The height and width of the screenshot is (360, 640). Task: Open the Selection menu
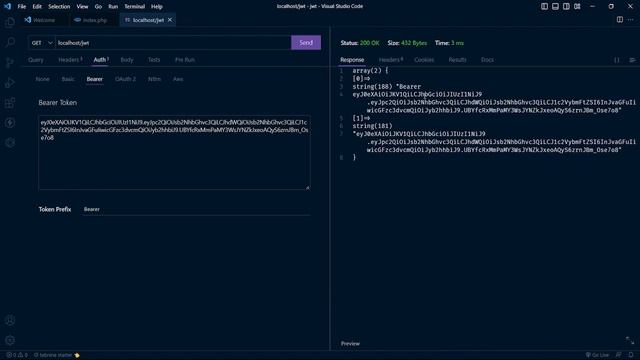pos(59,7)
